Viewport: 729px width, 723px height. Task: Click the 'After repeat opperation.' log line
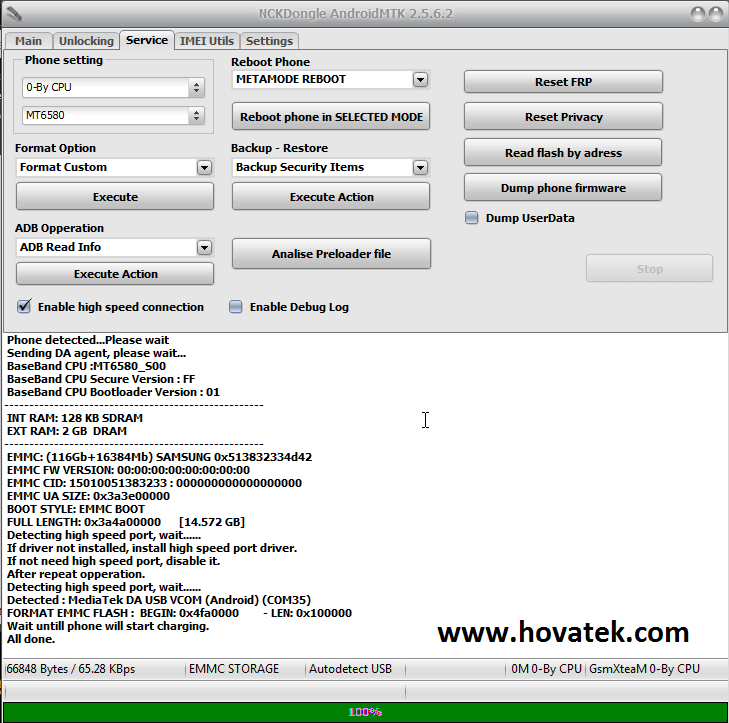click(x=76, y=574)
